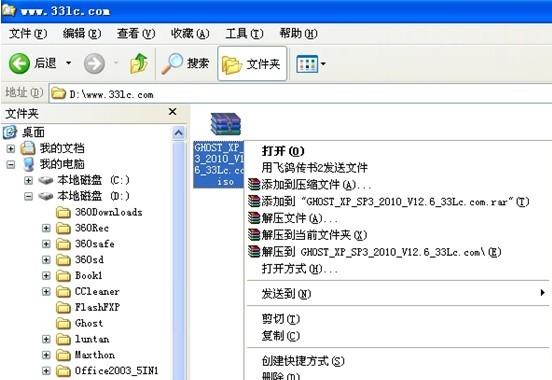Viewport: 552px width, 380px height.
Task: Select the 360Downloads folder
Action: [99, 212]
